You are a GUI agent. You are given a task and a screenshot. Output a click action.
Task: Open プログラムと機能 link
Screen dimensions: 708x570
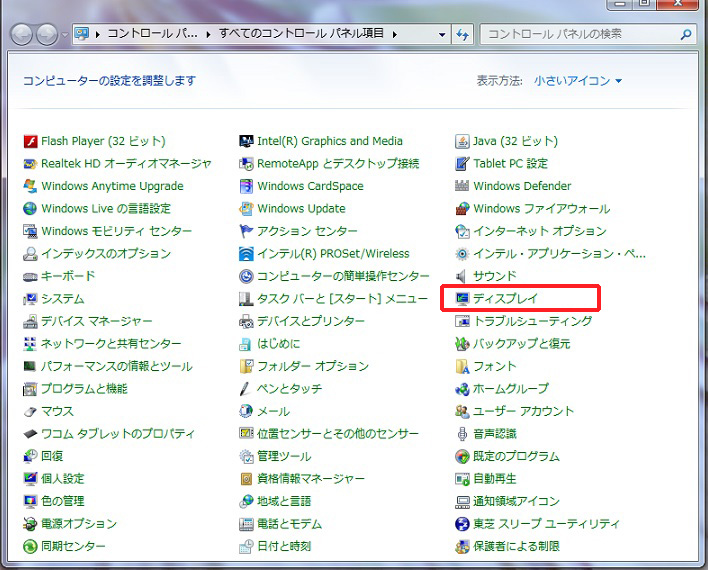(x=84, y=389)
